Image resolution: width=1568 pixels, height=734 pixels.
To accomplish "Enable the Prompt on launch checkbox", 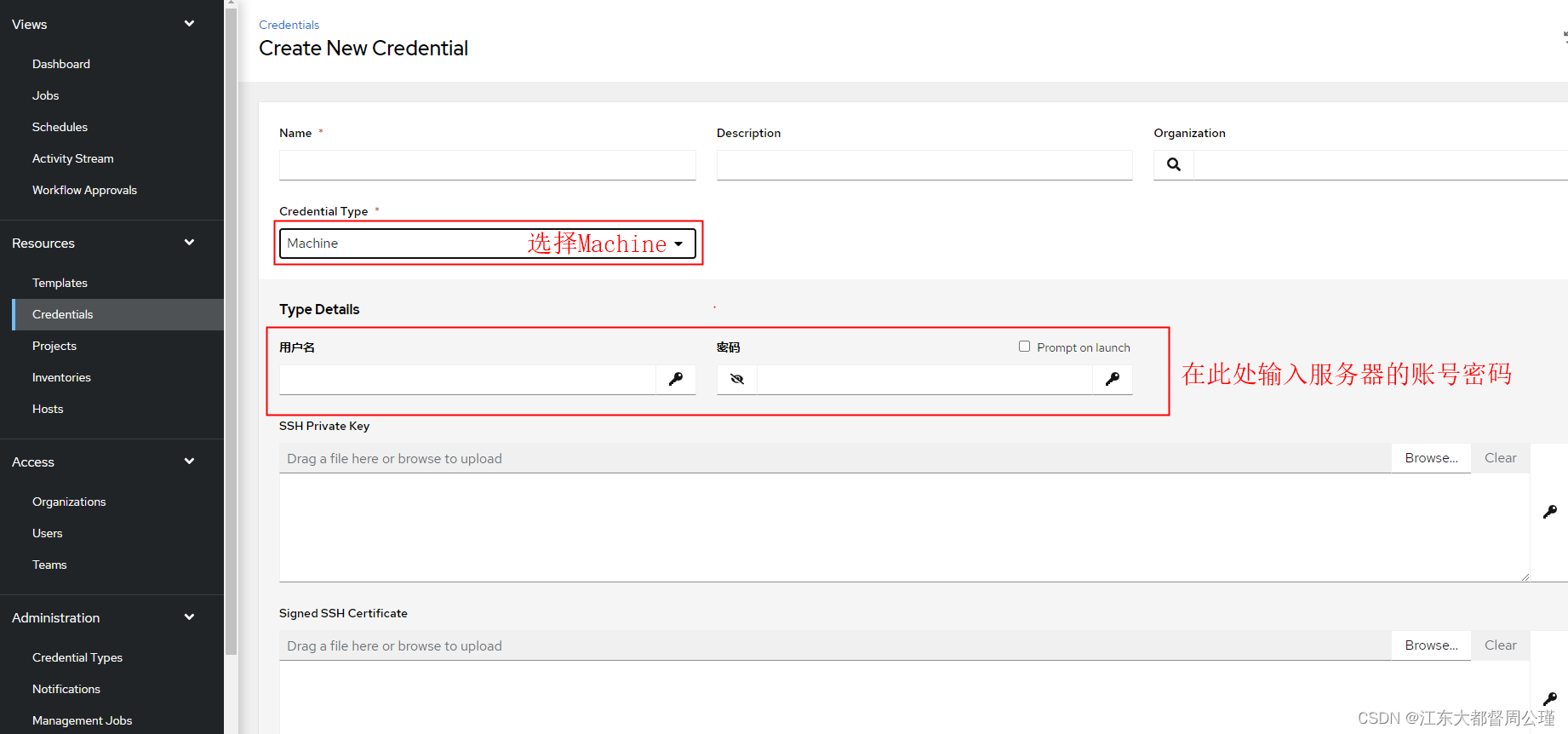I will click(1024, 347).
